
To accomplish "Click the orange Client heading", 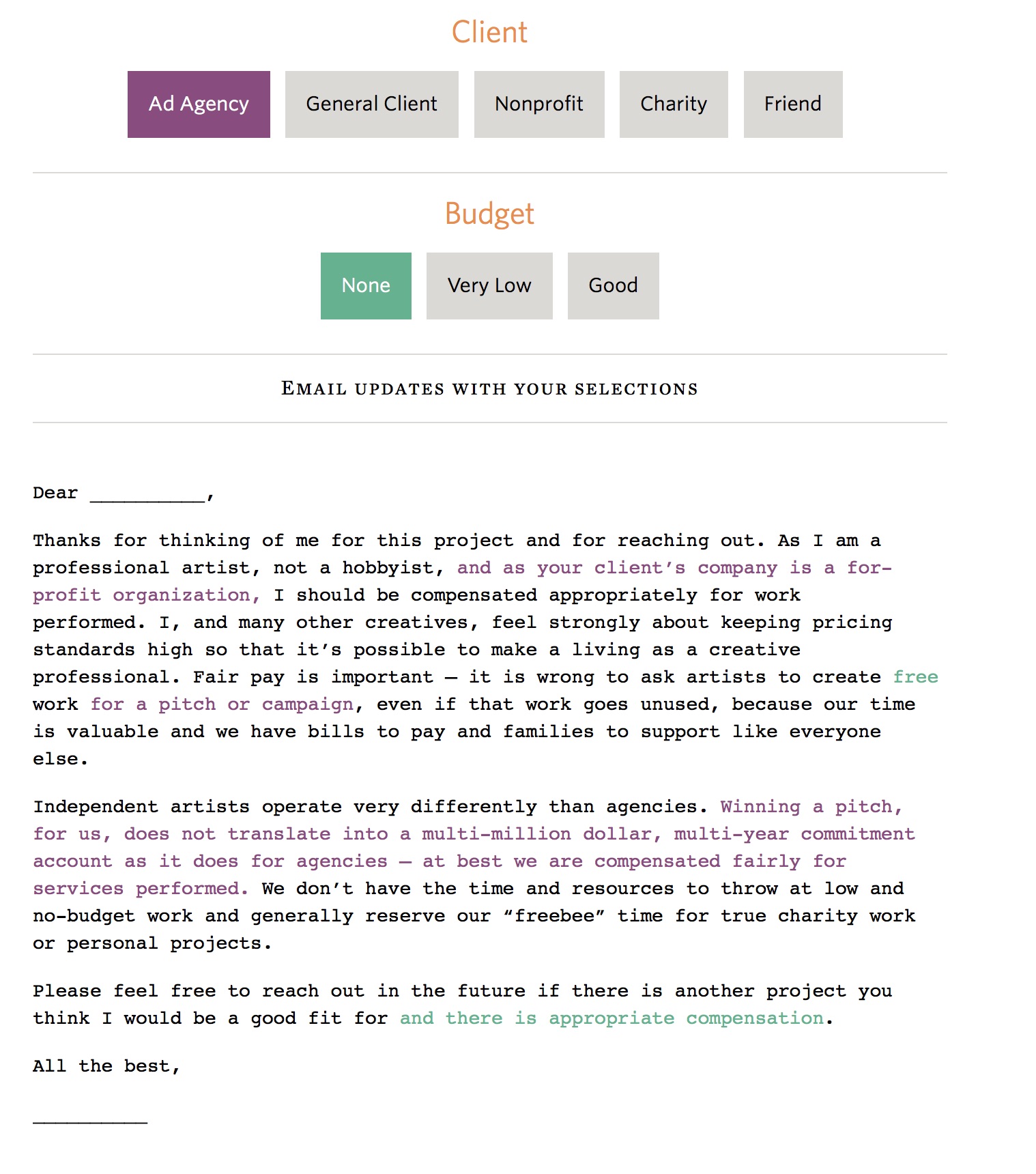I will click(x=489, y=33).
